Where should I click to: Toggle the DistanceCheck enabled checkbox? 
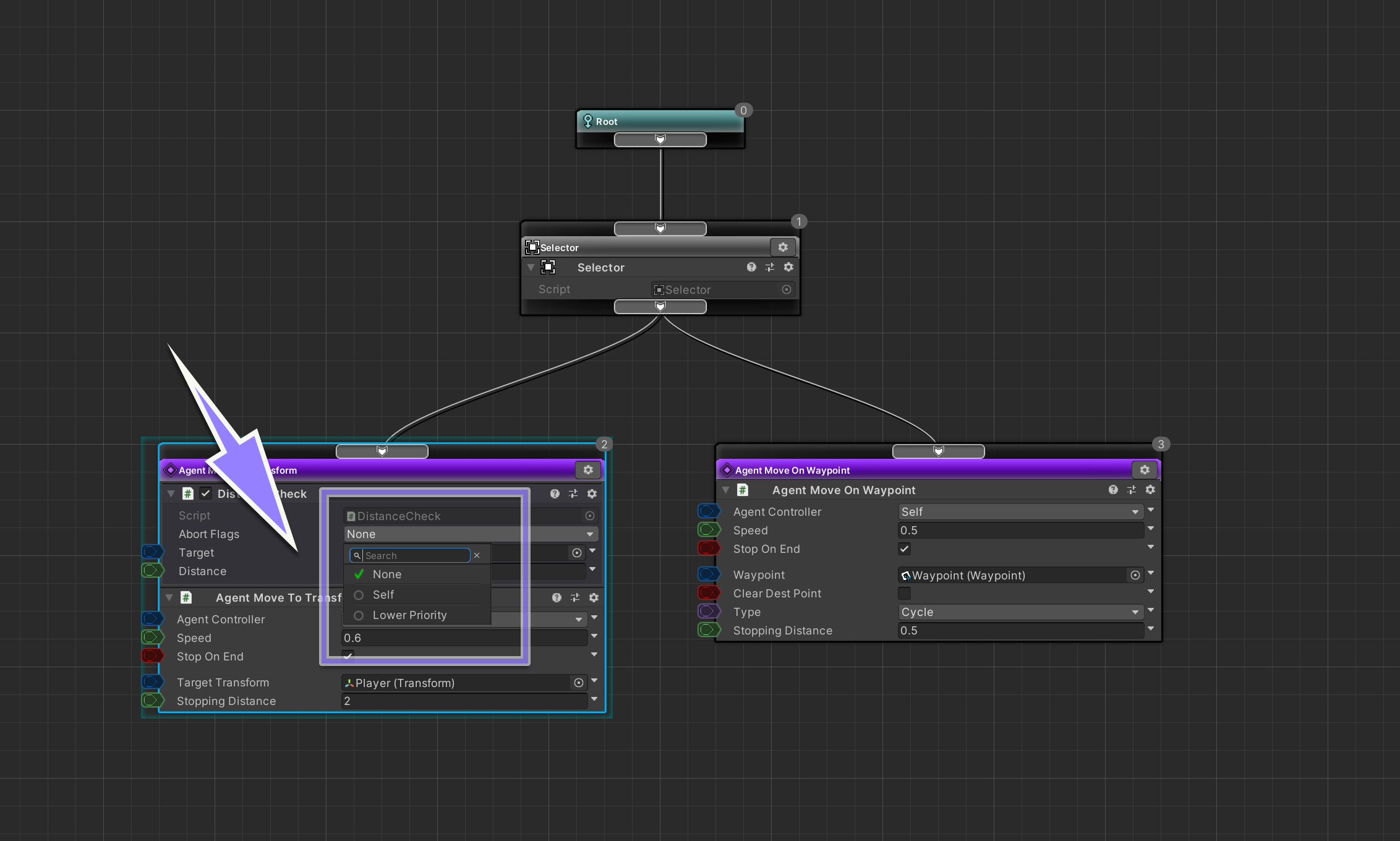206,493
